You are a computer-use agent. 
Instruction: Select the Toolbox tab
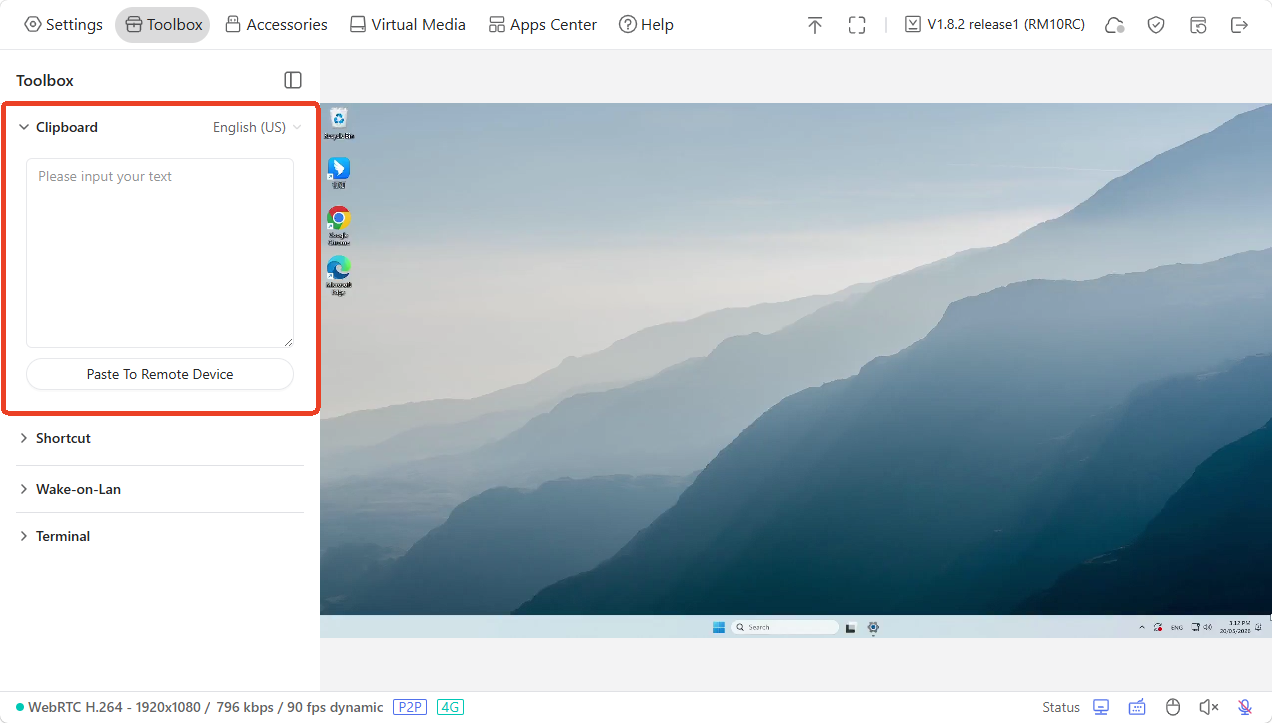click(163, 25)
